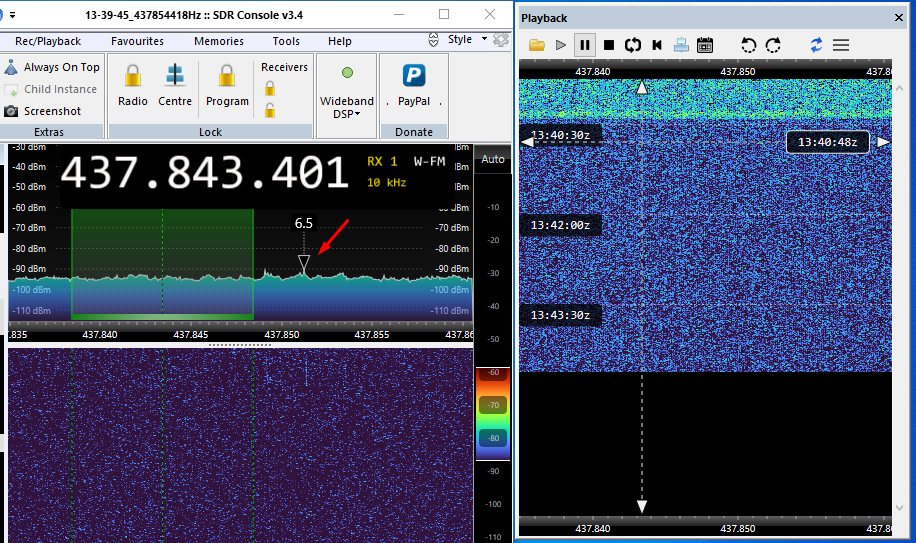
Task: Pause the recording playback
Action: tap(585, 45)
